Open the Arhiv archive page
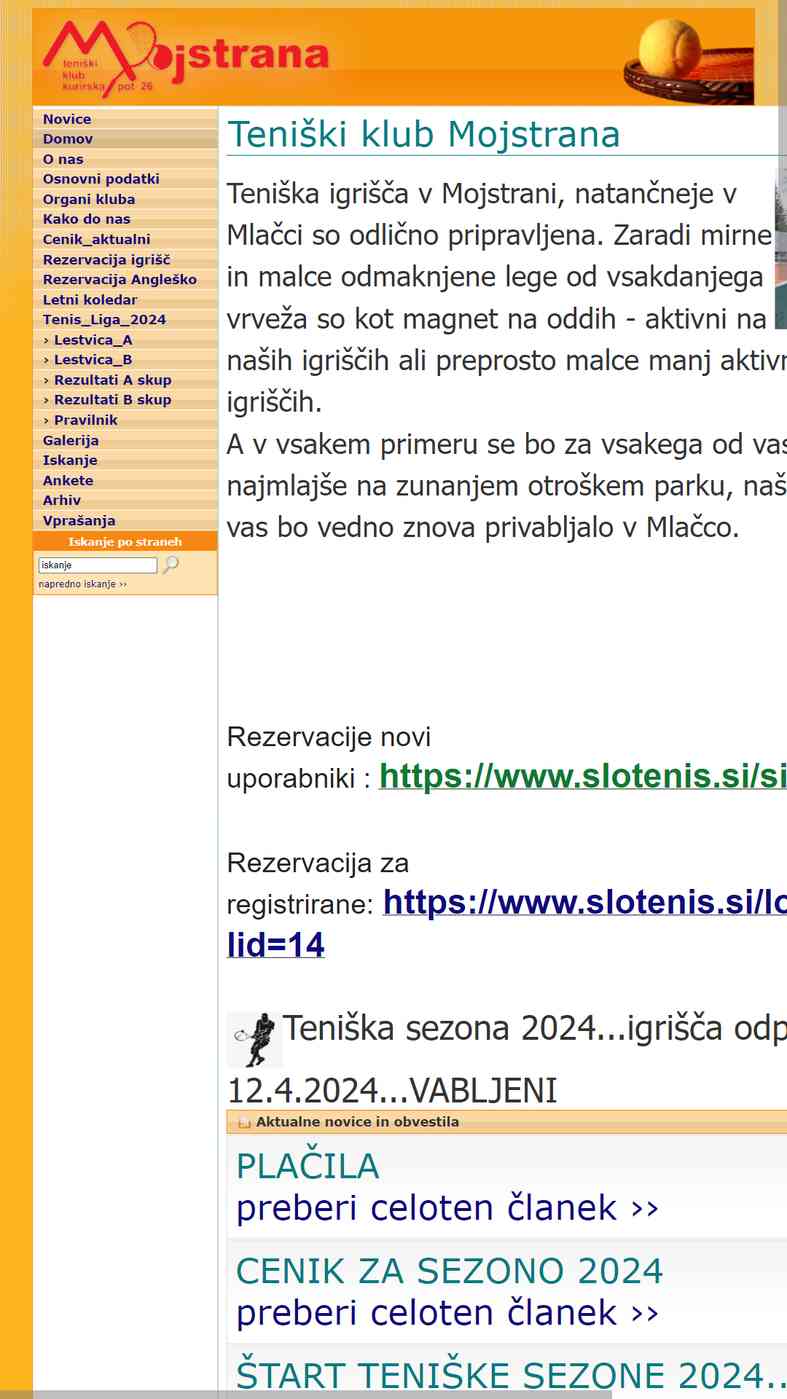 tap(125, 500)
